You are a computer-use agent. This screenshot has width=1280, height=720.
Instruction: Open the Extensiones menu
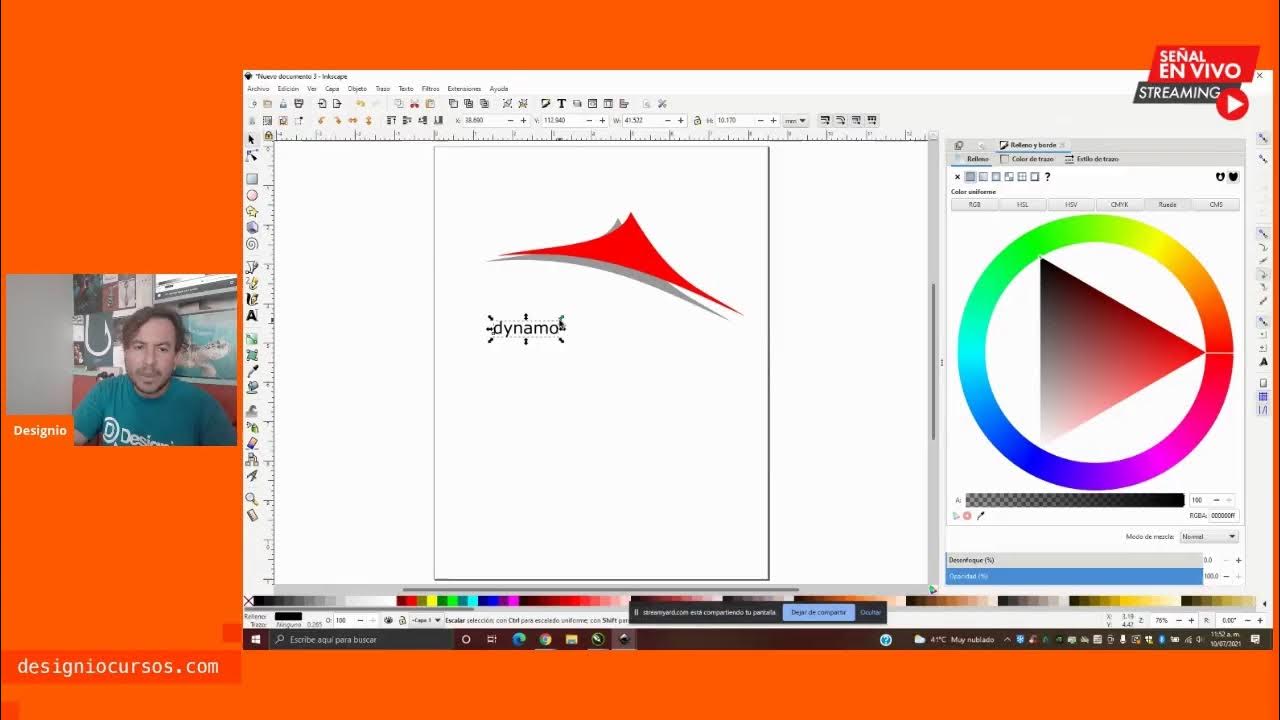[464, 88]
